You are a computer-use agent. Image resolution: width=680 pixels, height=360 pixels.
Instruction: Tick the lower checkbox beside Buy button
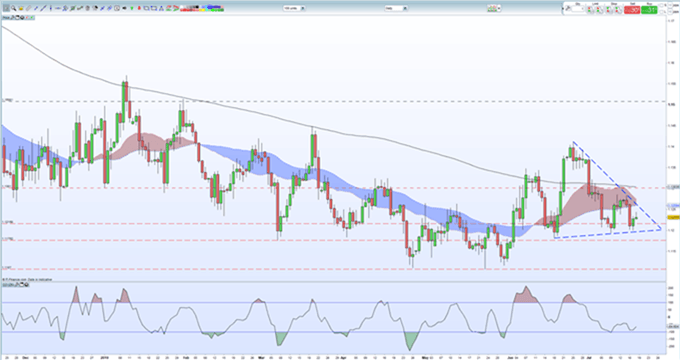(661, 12)
